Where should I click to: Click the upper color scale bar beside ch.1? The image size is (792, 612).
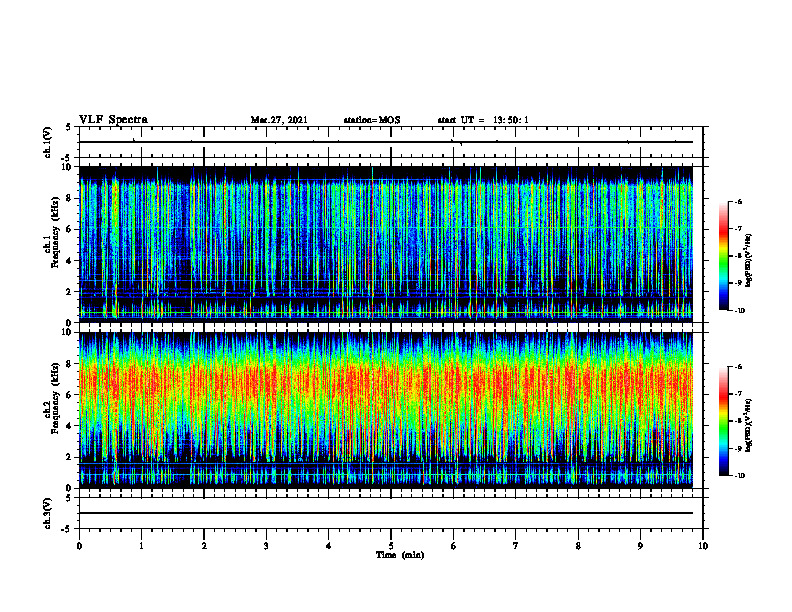pyautogui.click(x=723, y=256)
